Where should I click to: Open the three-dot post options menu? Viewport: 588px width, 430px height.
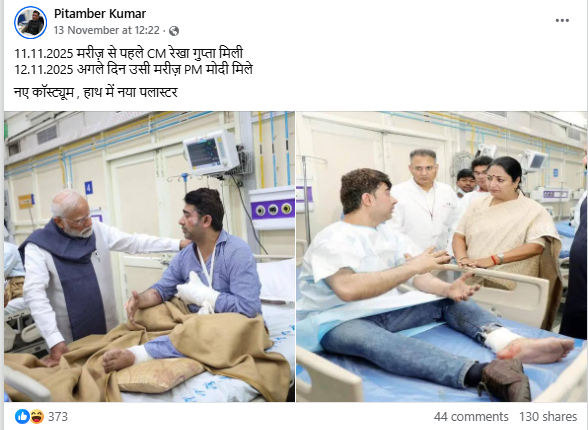coord(562,20)
